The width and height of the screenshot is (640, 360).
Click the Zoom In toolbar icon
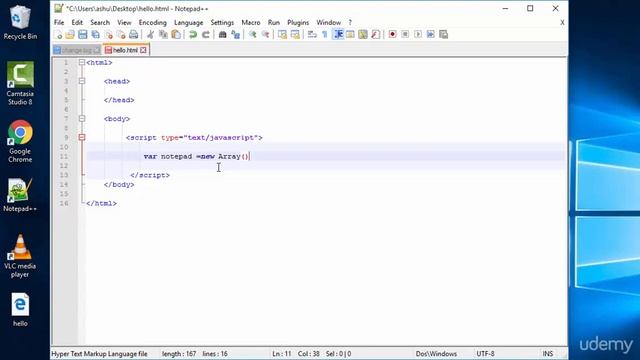pyautogui.click(x=253, y=35)
